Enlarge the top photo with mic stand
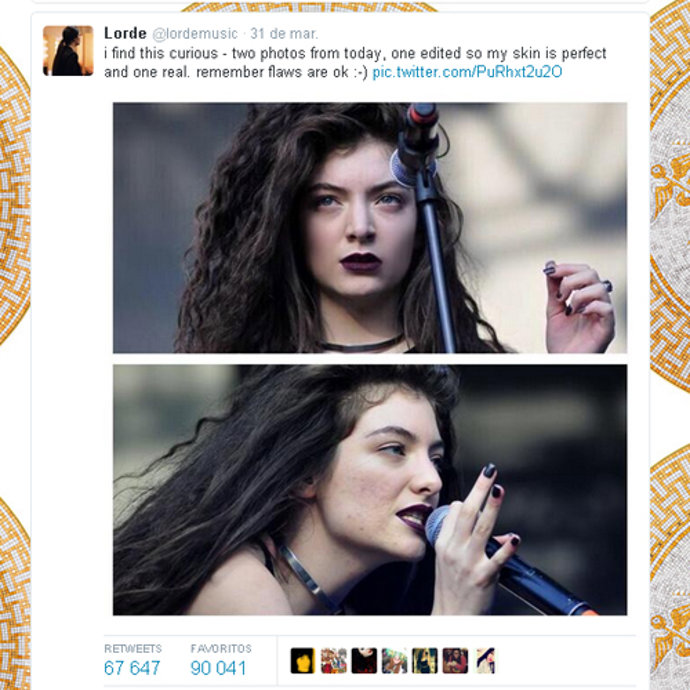 tap(370, 228)
